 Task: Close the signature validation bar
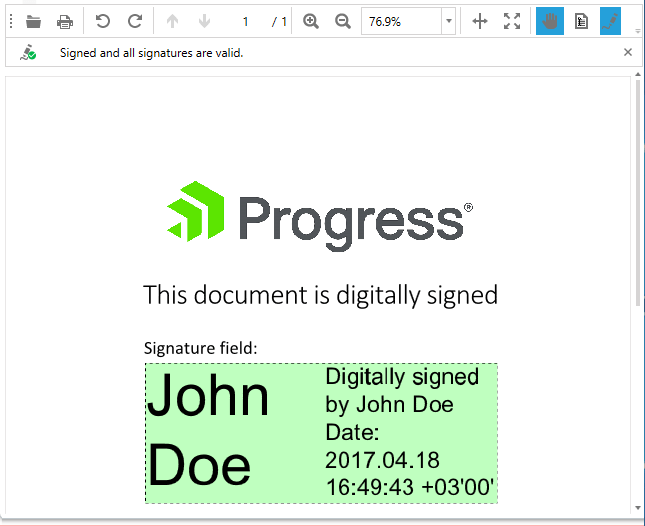pyautogui.click(x=628, y=52)
